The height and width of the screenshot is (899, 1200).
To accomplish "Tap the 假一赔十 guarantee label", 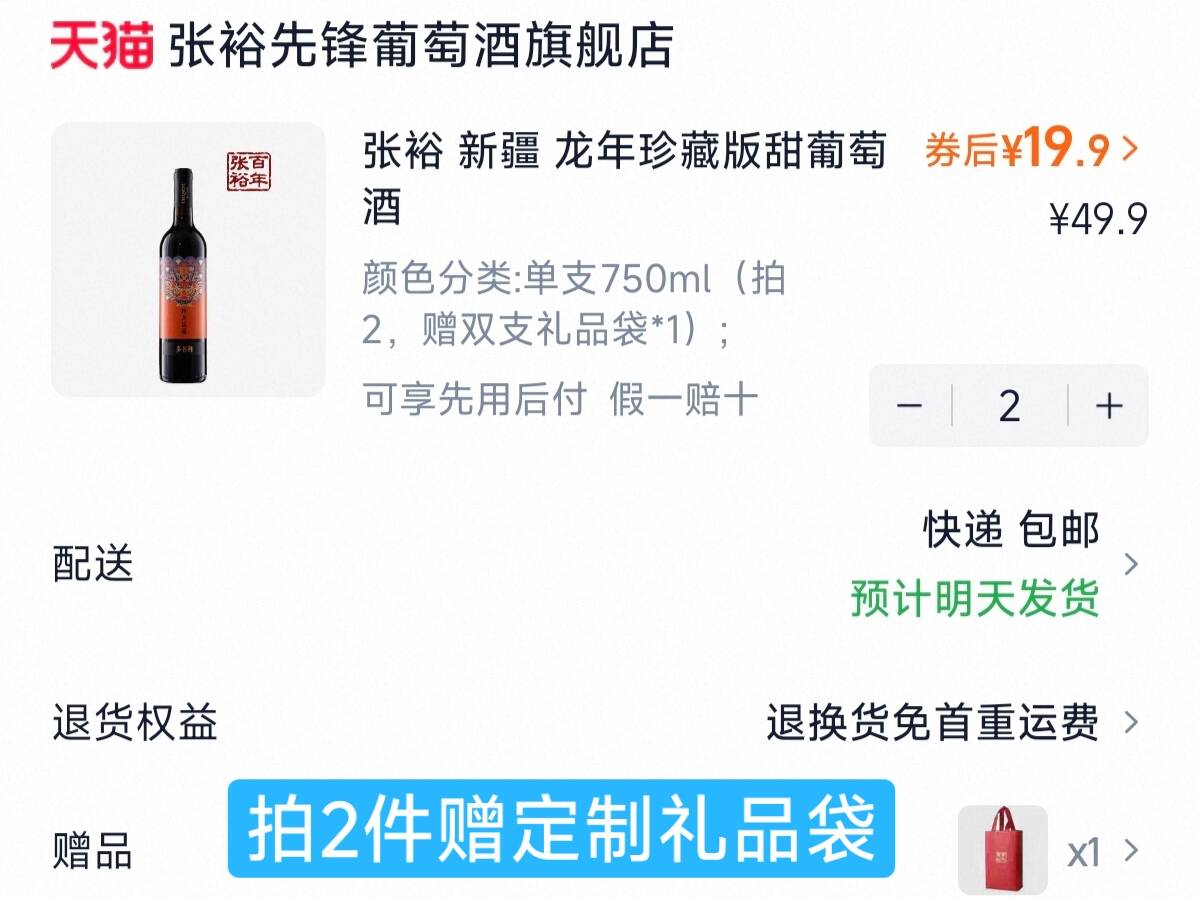I will [684, 400].
